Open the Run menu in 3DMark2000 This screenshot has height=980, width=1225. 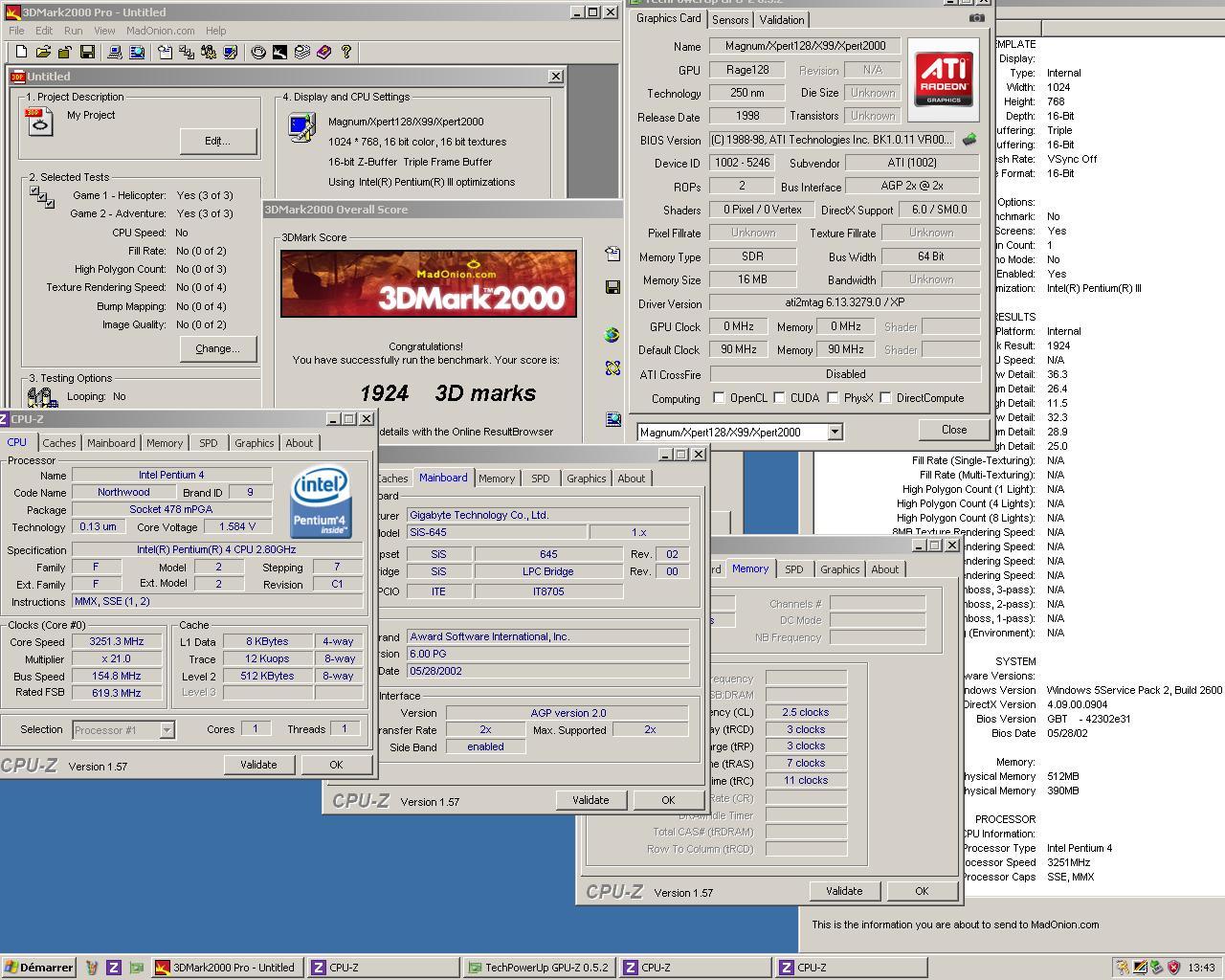coord(73,31)
